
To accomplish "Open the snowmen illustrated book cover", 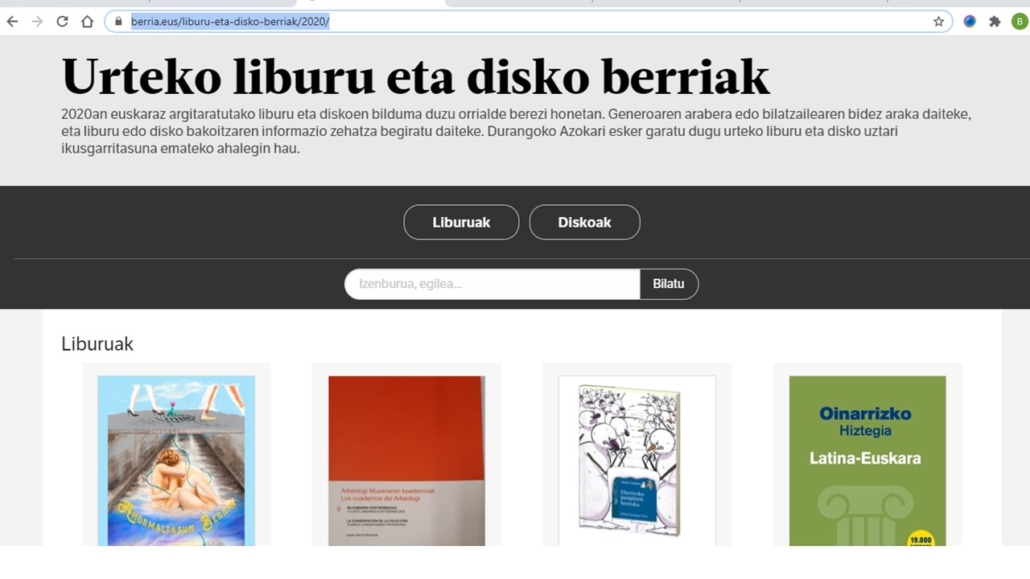I will click(x=637, y=461).
